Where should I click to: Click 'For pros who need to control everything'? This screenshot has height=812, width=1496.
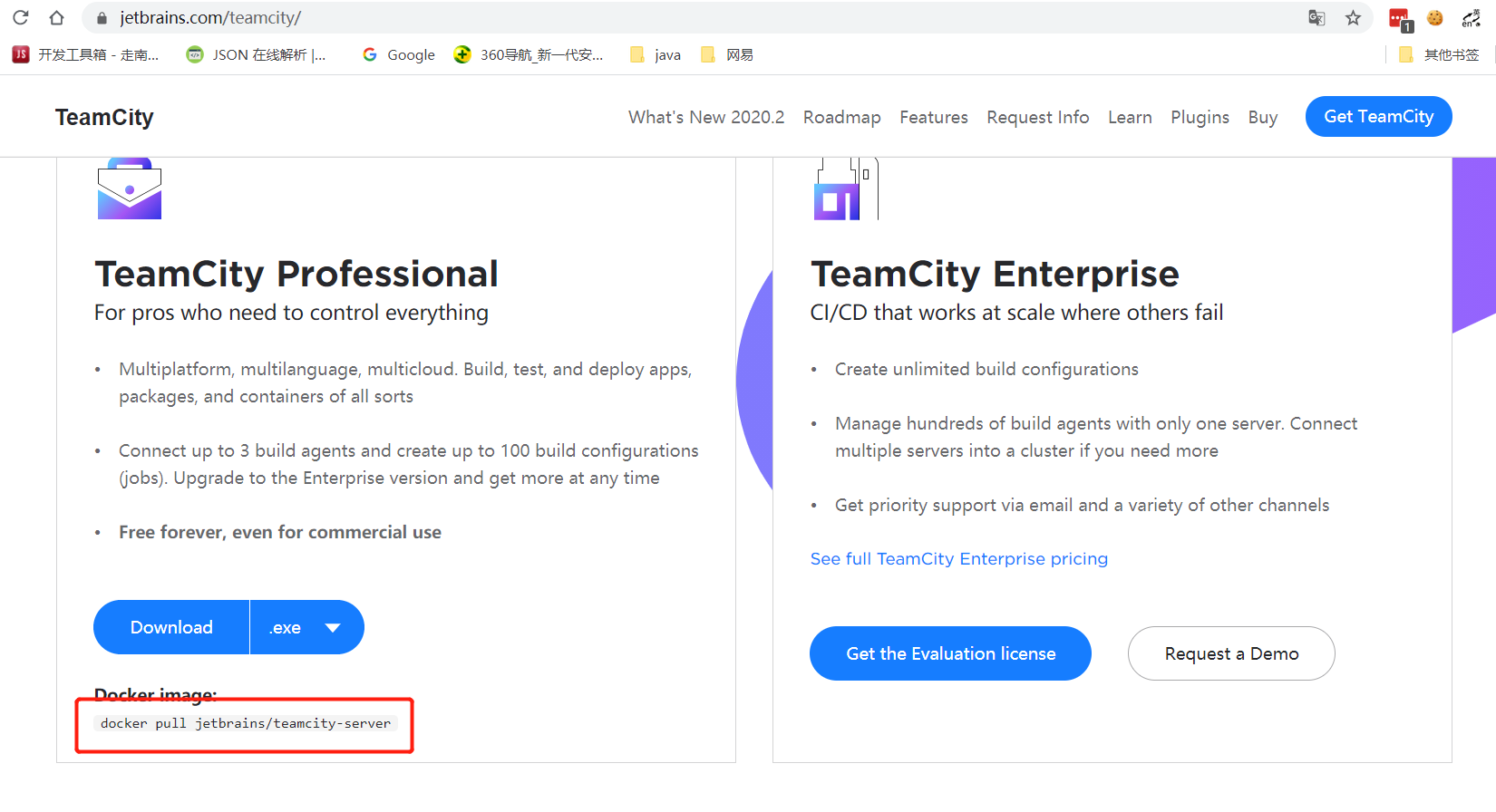click(x=291, y=313)
